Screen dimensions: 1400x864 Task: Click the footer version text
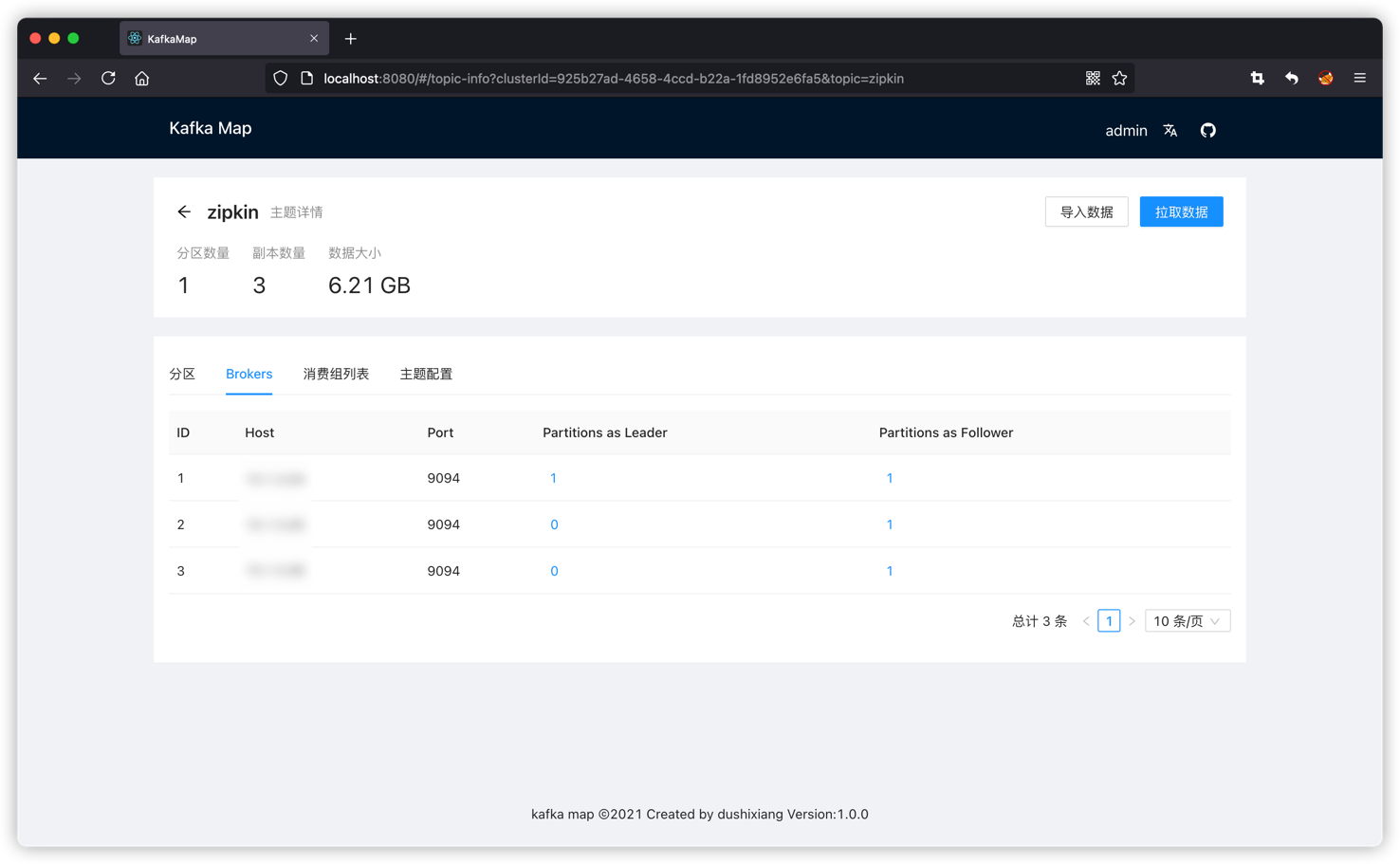pyautogui.click(x=700, y=814)
